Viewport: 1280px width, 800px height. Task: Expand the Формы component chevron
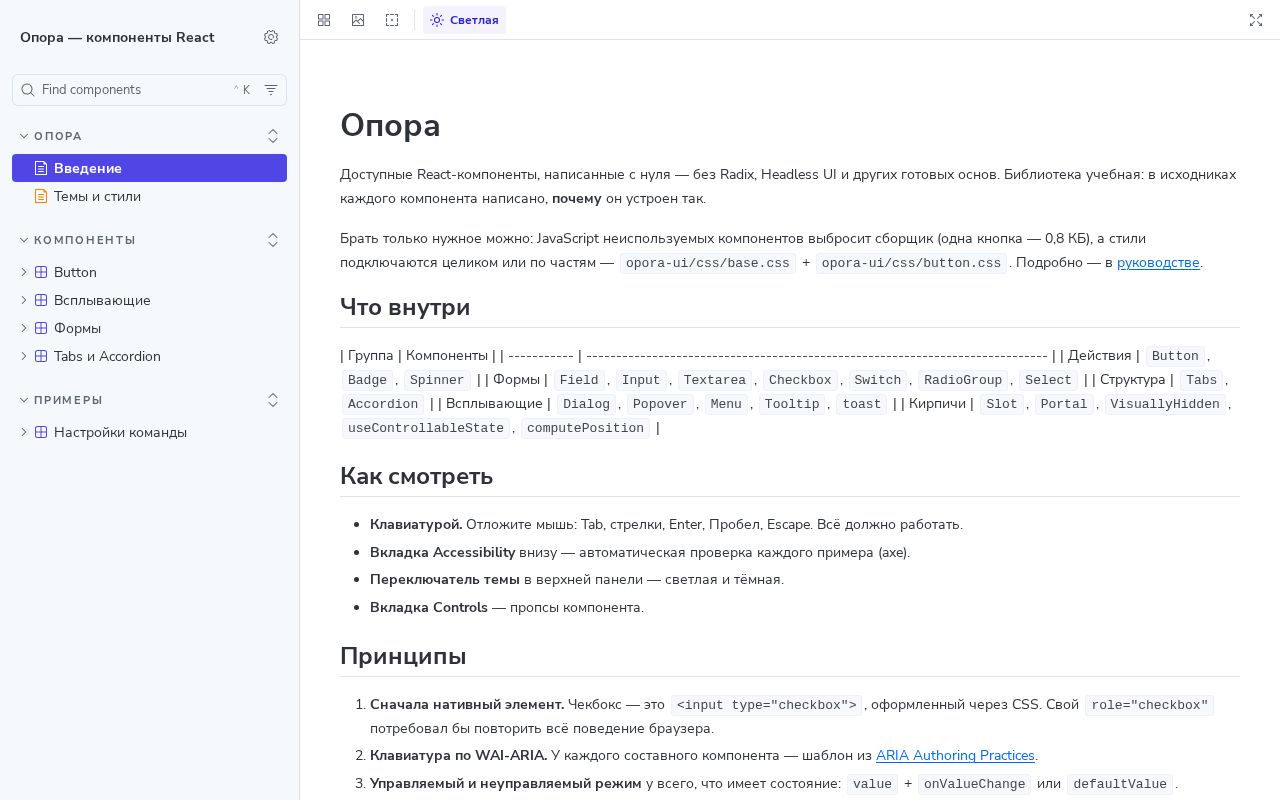coord(24,328)
